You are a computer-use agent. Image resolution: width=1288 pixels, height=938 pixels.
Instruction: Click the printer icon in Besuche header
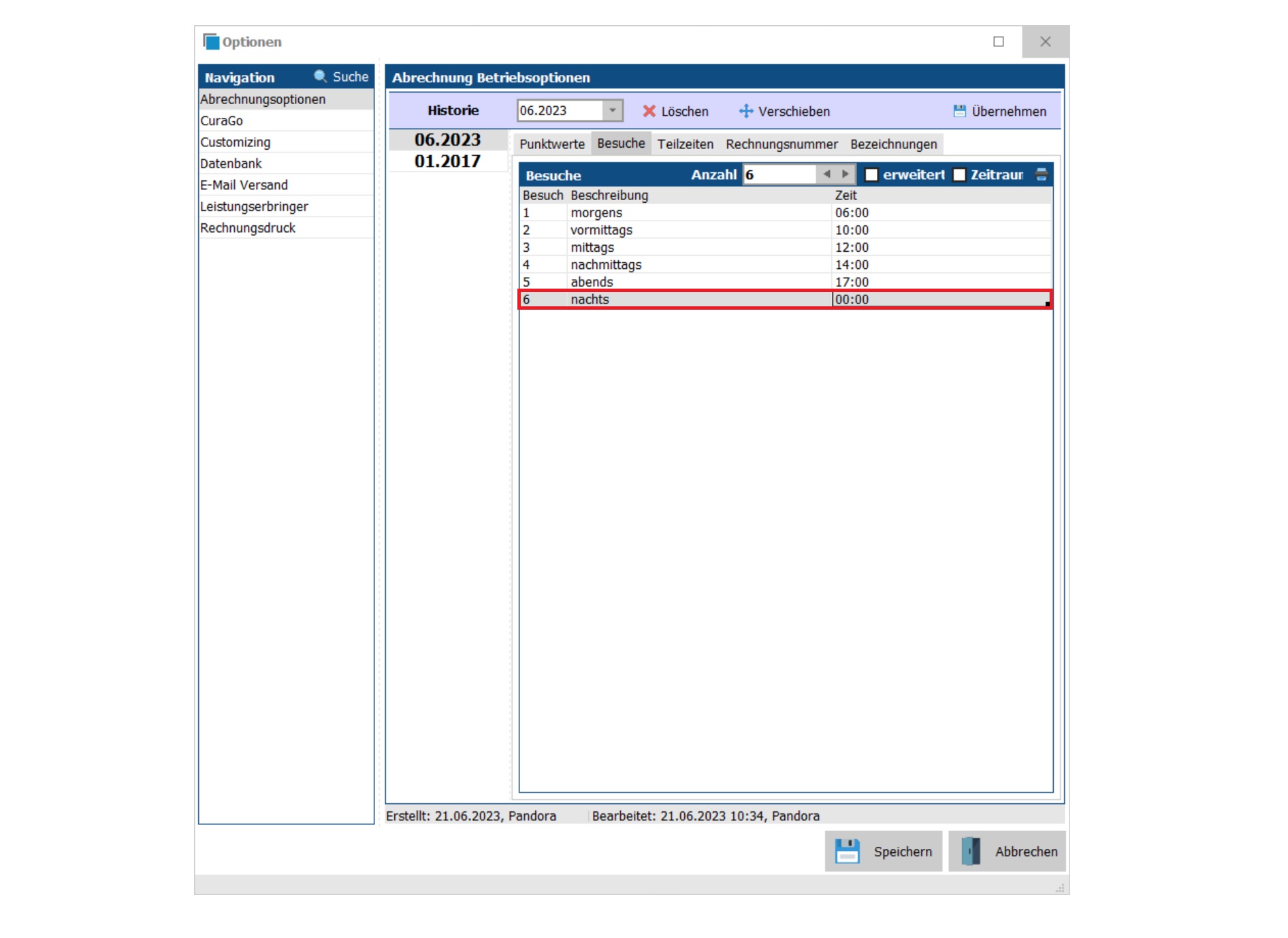coord(1041,174)
